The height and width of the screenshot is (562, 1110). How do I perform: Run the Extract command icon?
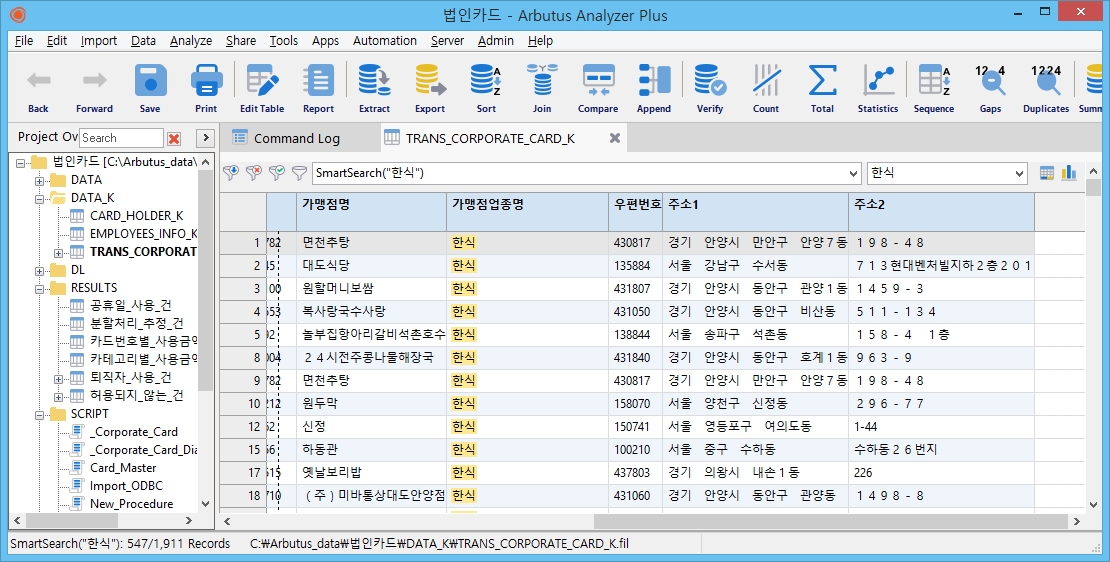(x=374, y=81)
